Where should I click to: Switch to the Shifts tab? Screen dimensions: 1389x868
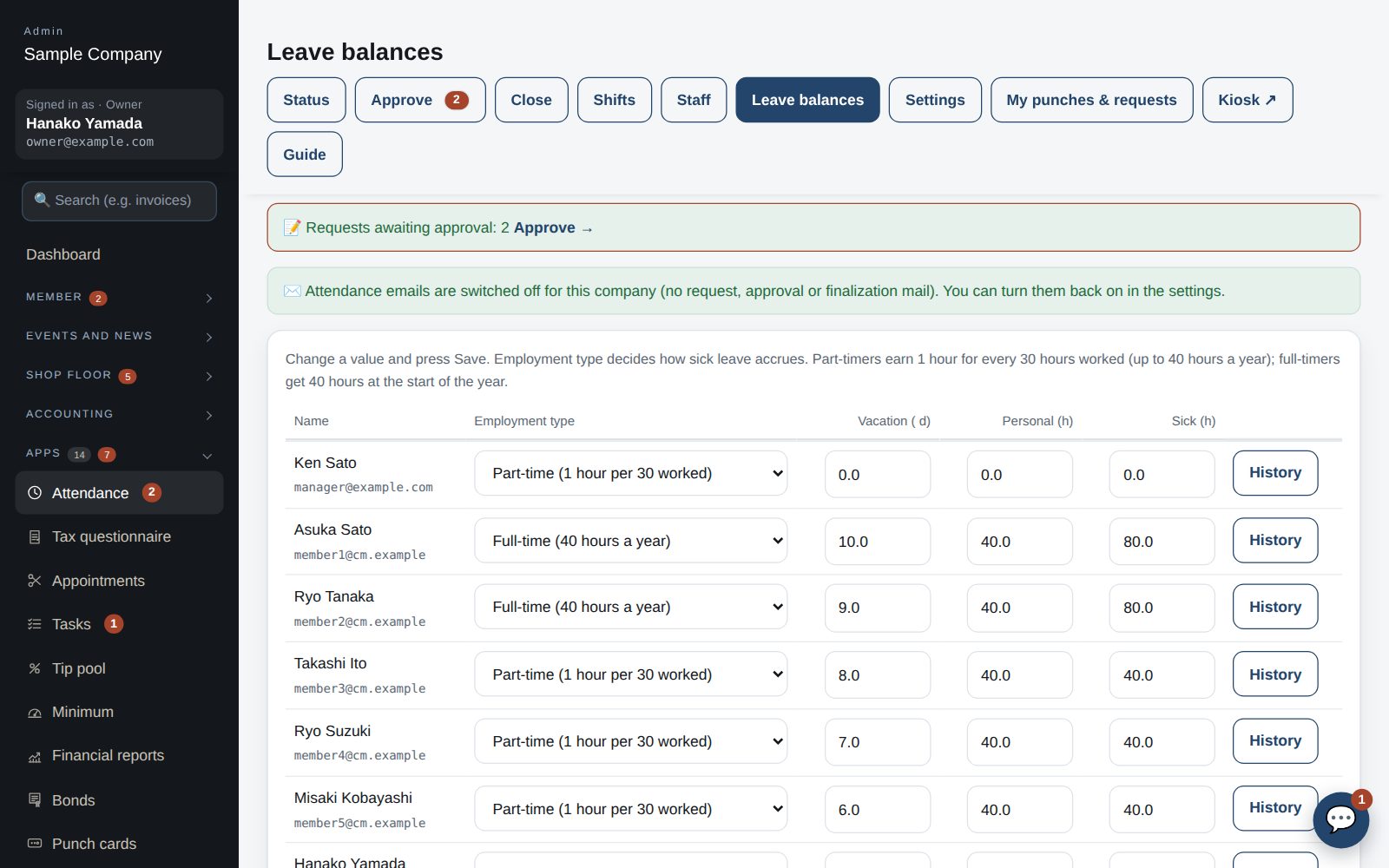coord(614,100)
